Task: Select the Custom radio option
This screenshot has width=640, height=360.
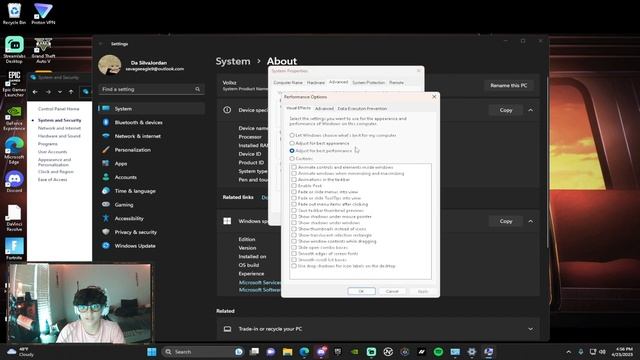Action: point(292,158)
